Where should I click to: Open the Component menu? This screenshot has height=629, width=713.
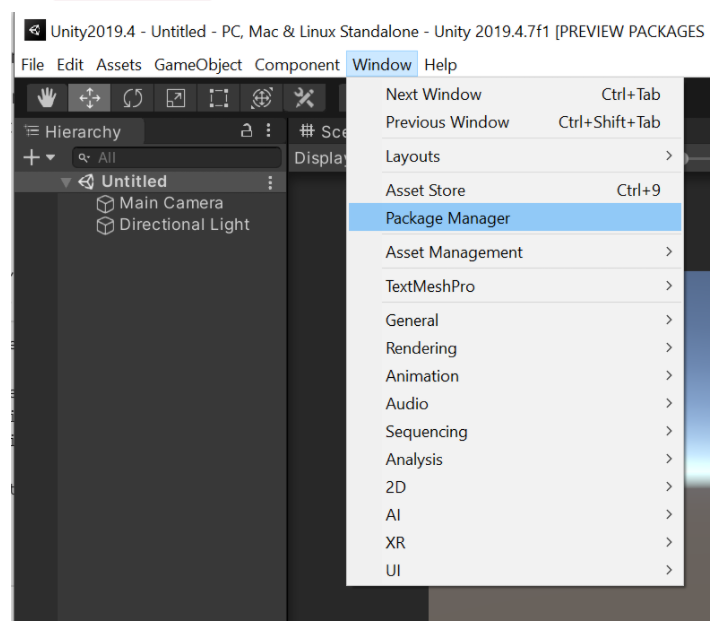pos(297,65)
